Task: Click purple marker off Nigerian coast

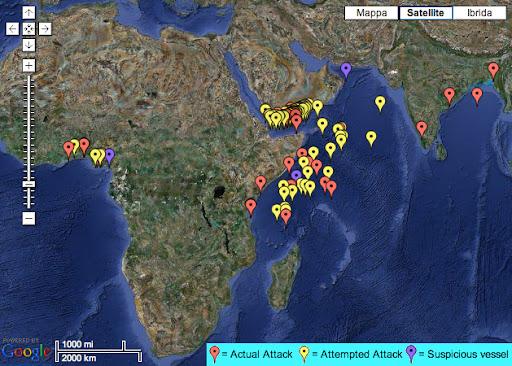Action: coord(110,155)
